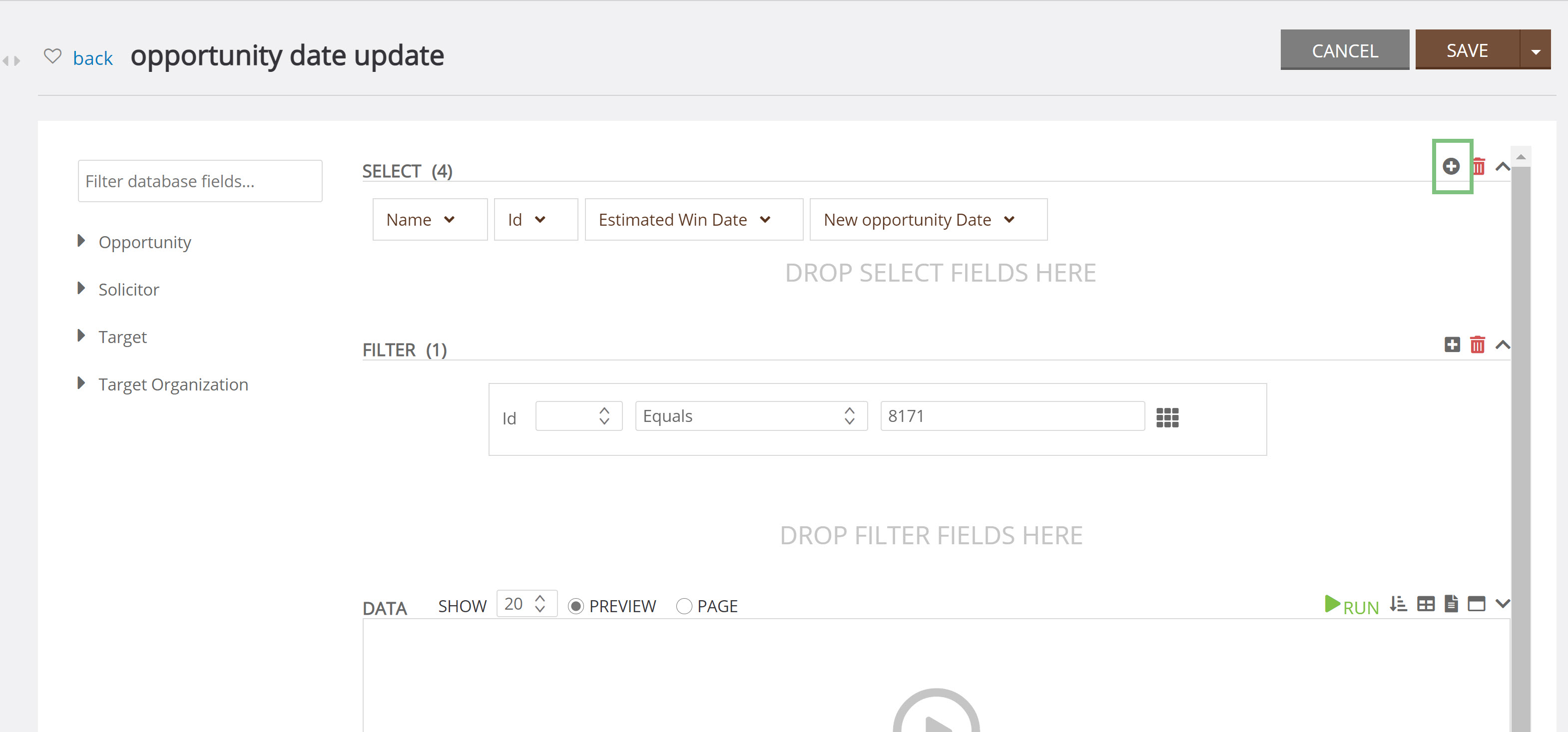Click the SELECT (4) section header
Screen dimensions: 1568x732
click(x=407, y=172)
